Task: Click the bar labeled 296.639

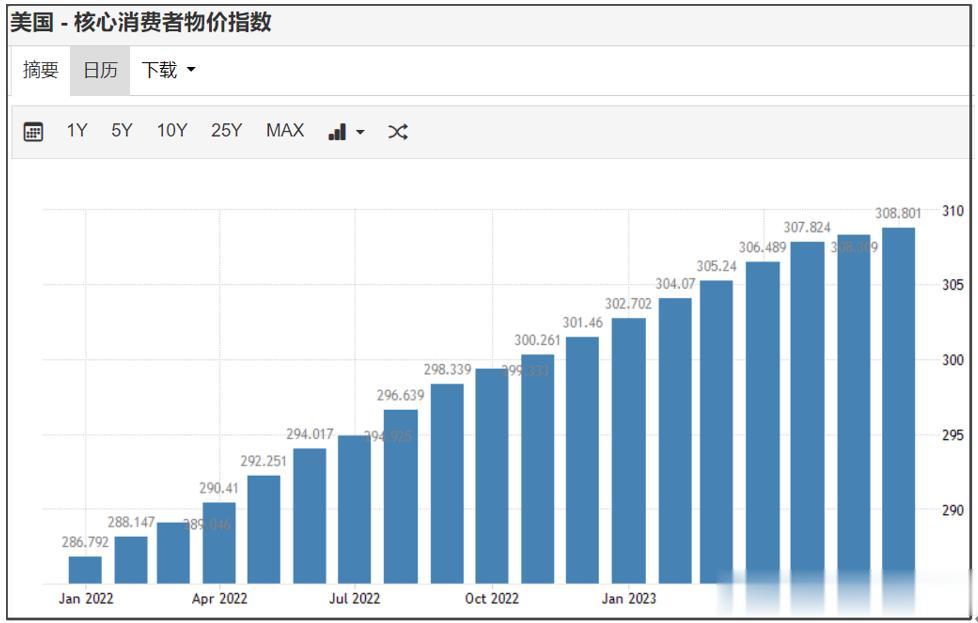Action: pyautogui.click(x=400, y=496)
